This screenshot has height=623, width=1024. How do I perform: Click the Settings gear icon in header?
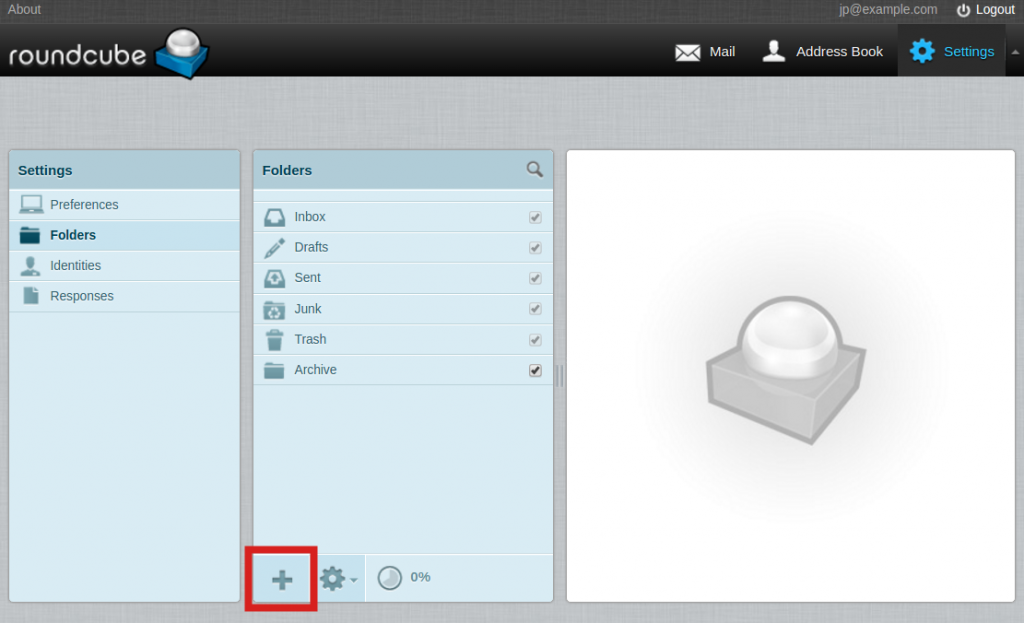[922, 51]
